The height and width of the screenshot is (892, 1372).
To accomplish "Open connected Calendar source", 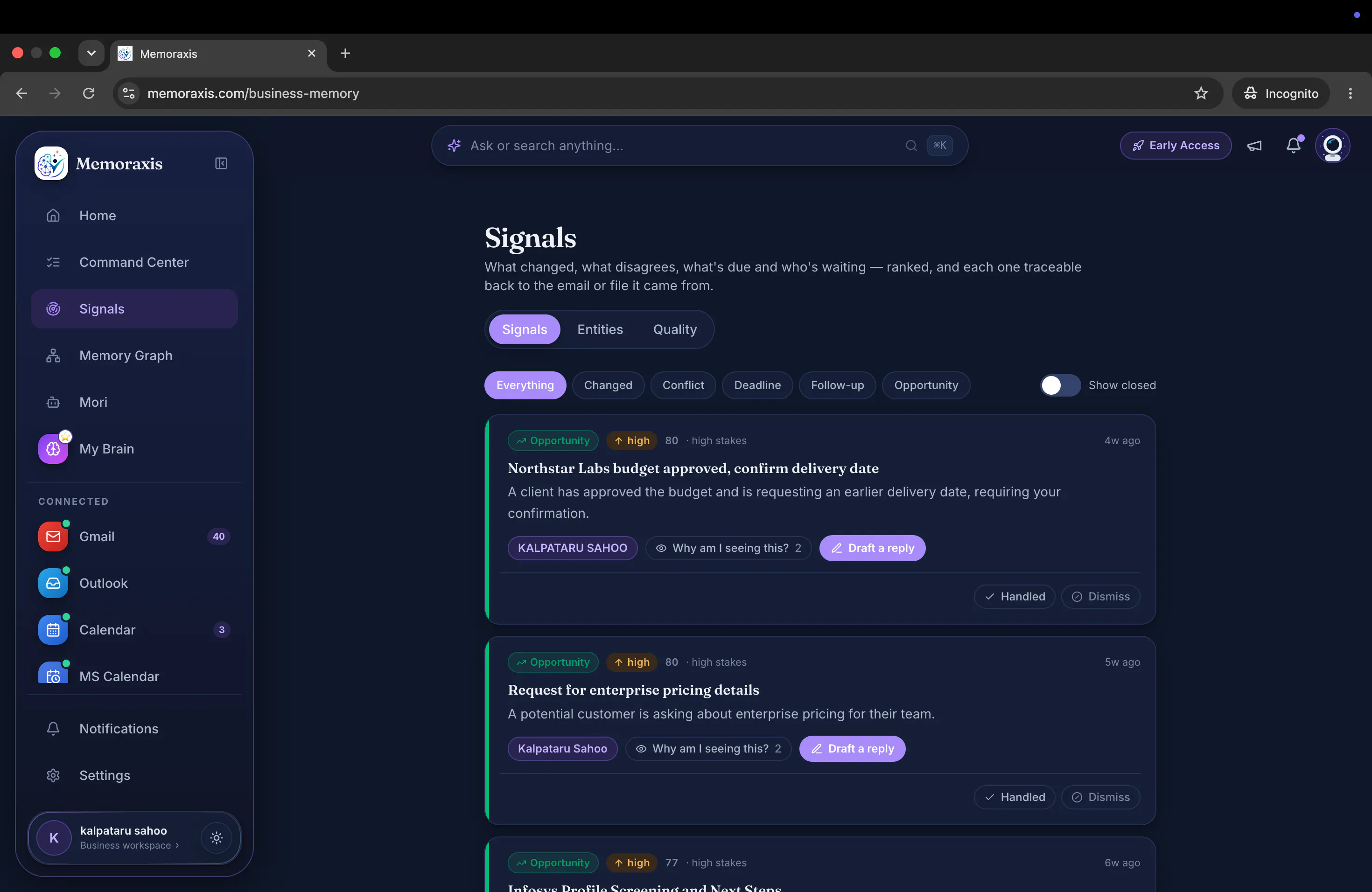I will (134, 630).
